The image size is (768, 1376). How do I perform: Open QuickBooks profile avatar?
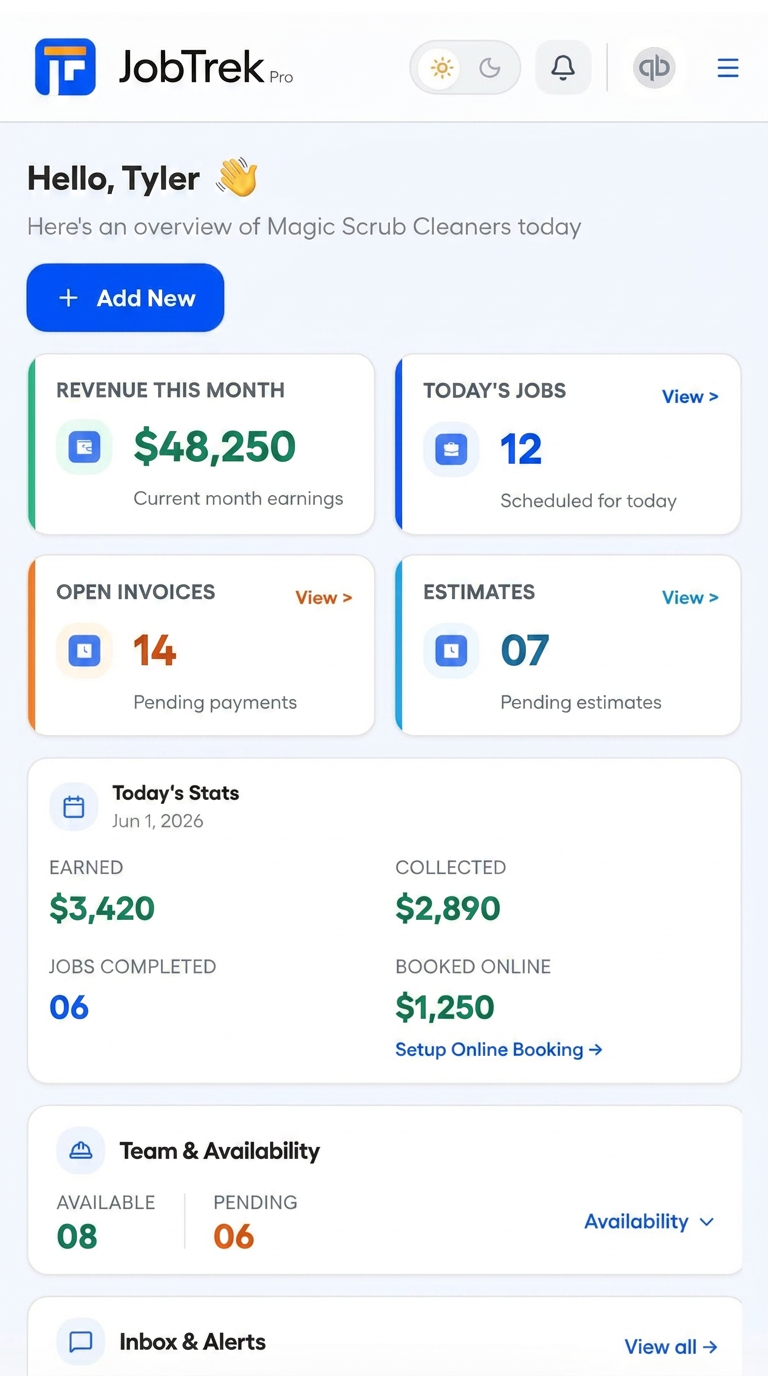(x=654, y=68)
